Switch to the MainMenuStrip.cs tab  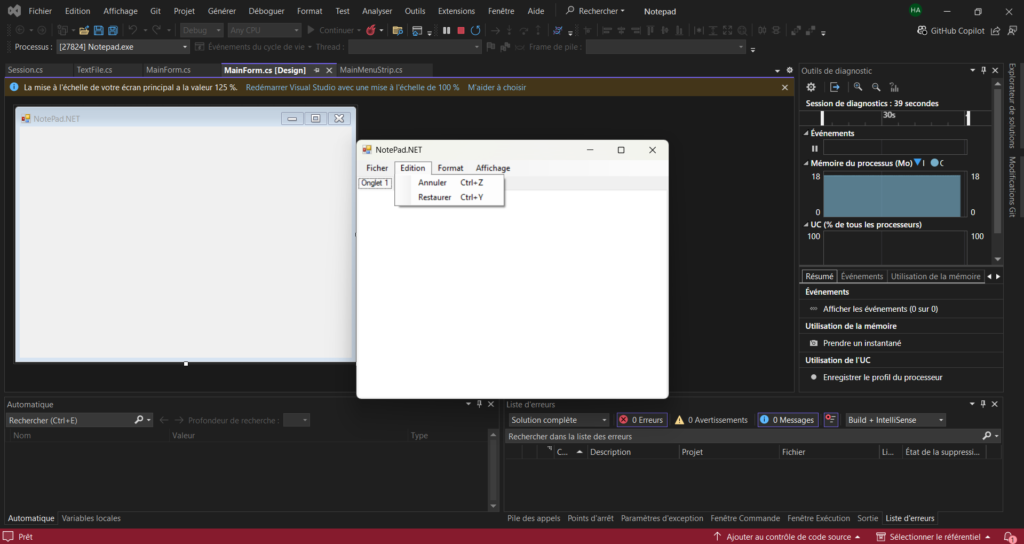(371, 70)
